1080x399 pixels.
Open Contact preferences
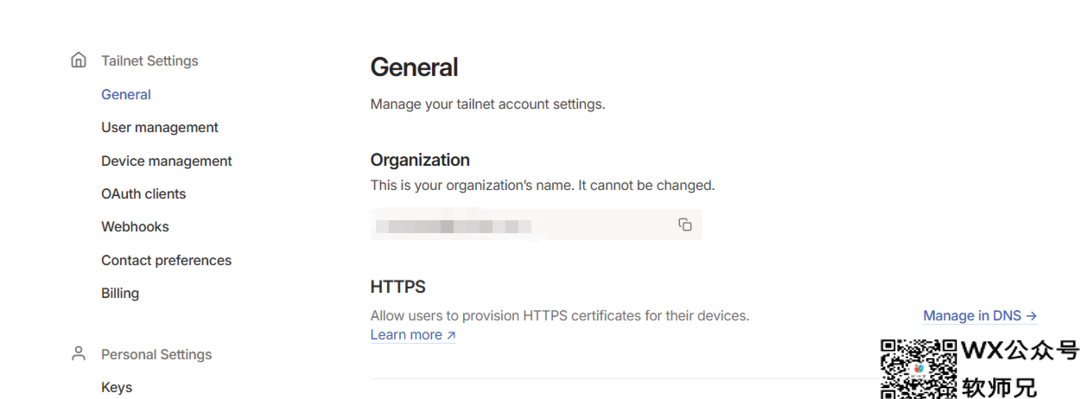(x=166, y=260)
